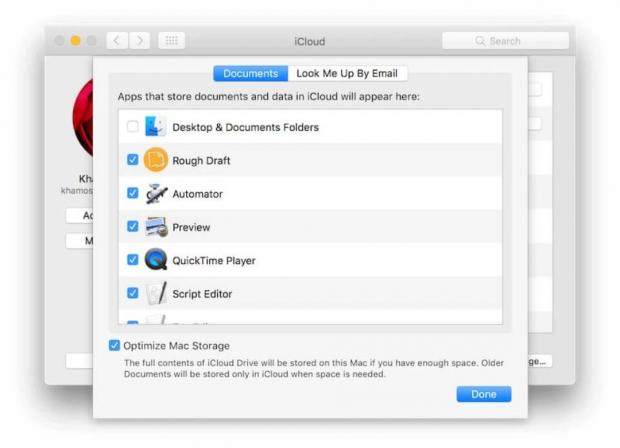620x448 pixels.
Task: Click the Automator robot icon
Action: (155, 194)
